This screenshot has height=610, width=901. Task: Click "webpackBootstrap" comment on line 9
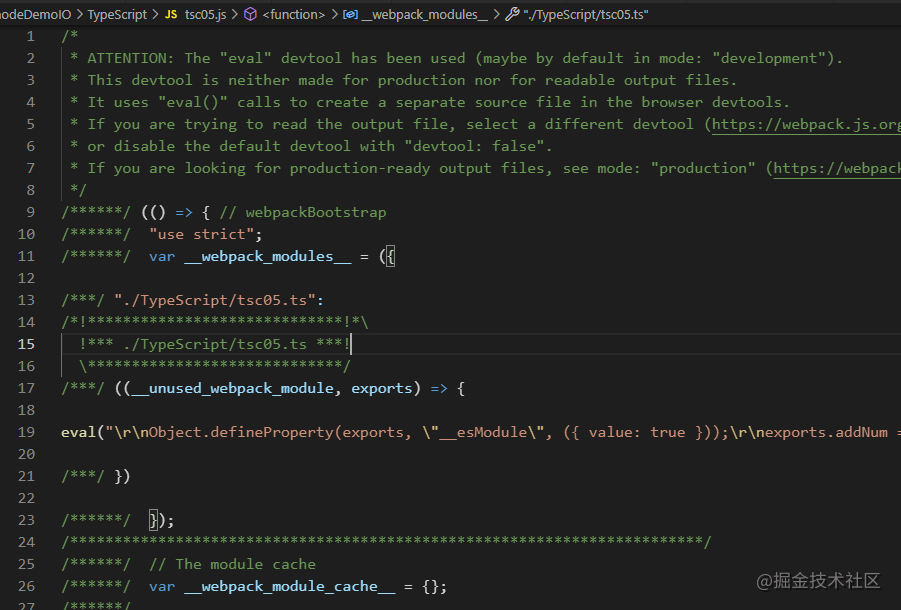(x=316, y=213)
